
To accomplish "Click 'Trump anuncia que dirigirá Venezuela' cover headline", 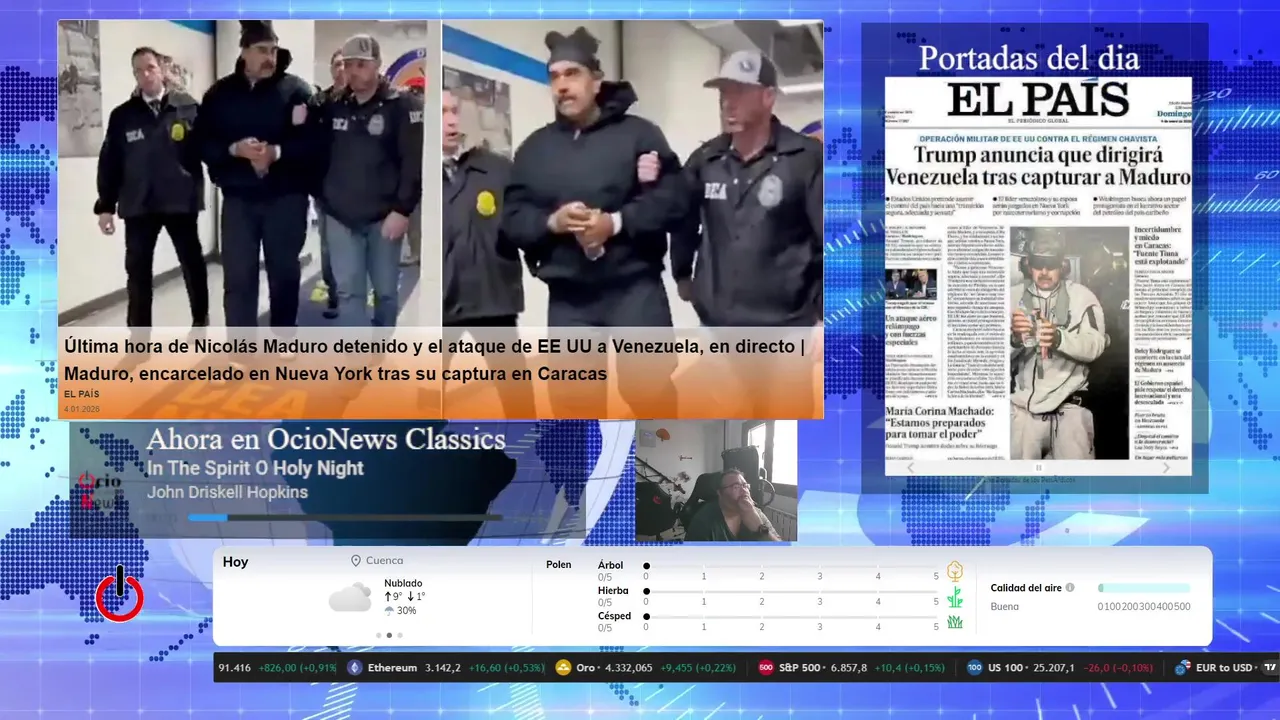I will 1038,166.
